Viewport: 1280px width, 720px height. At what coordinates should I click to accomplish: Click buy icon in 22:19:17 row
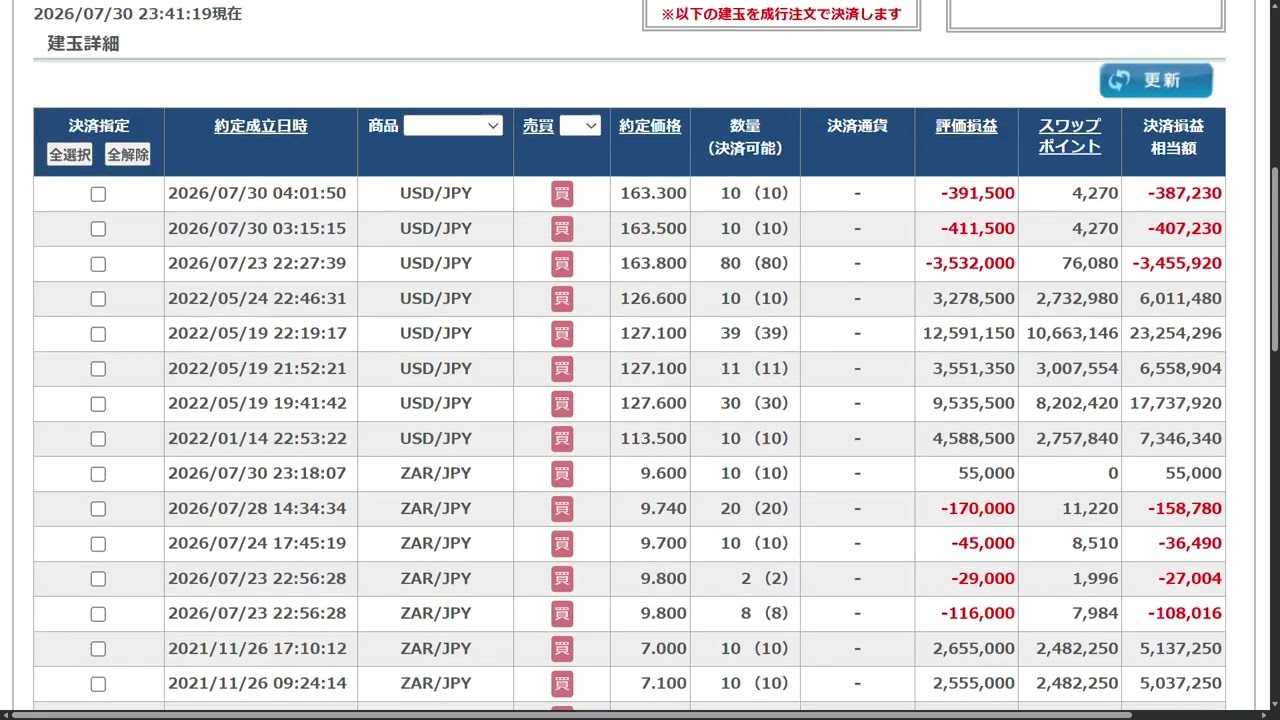(562, 334)
